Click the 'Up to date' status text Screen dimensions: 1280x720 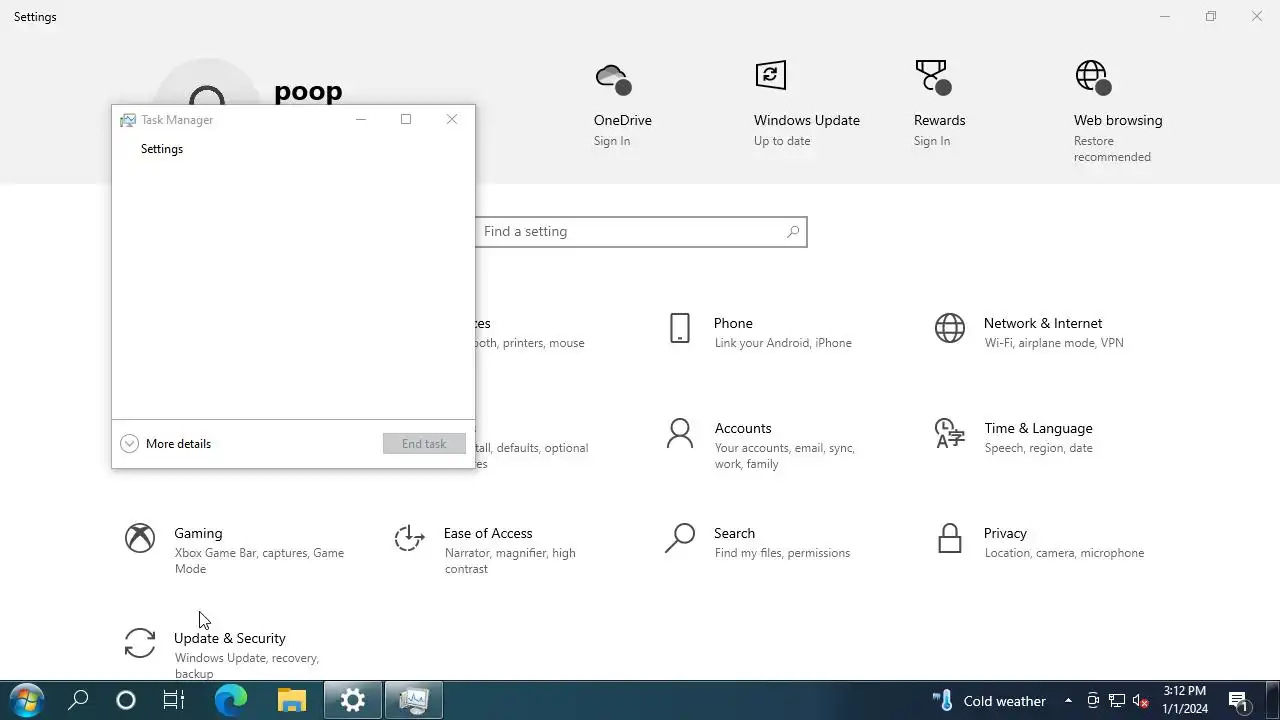(782, 141)
